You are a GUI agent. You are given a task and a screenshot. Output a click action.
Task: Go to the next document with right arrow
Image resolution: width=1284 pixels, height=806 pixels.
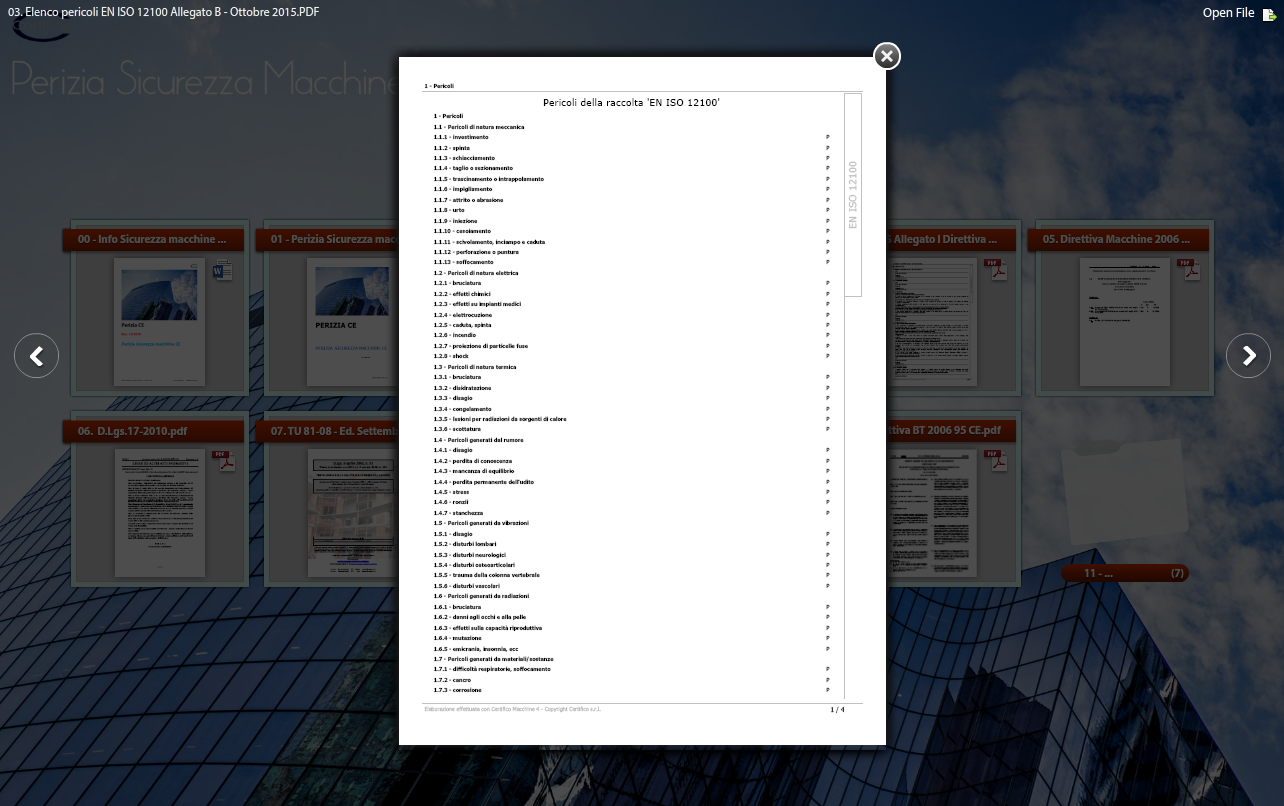point(1248,356)
